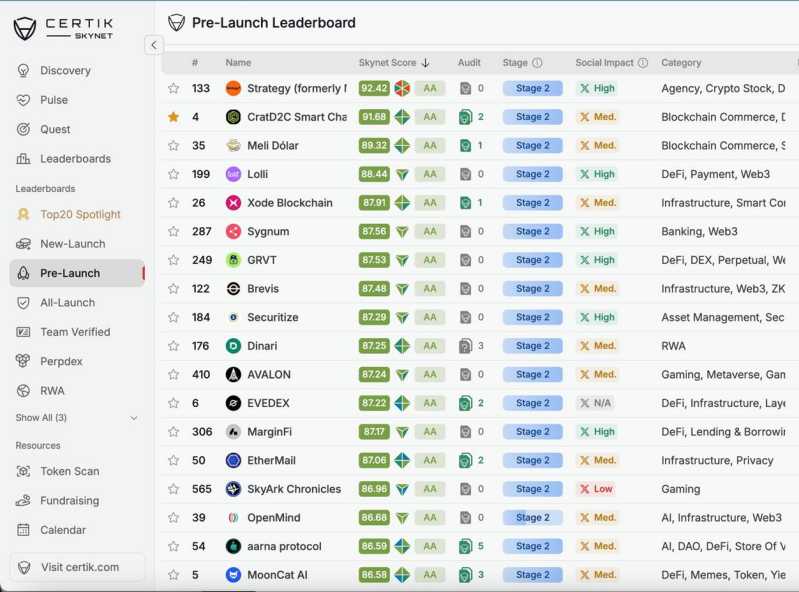Image resolution: width=799 pixels, height=592 pixels.
Task: Expand the Show All (3) list
Action: 76,418
